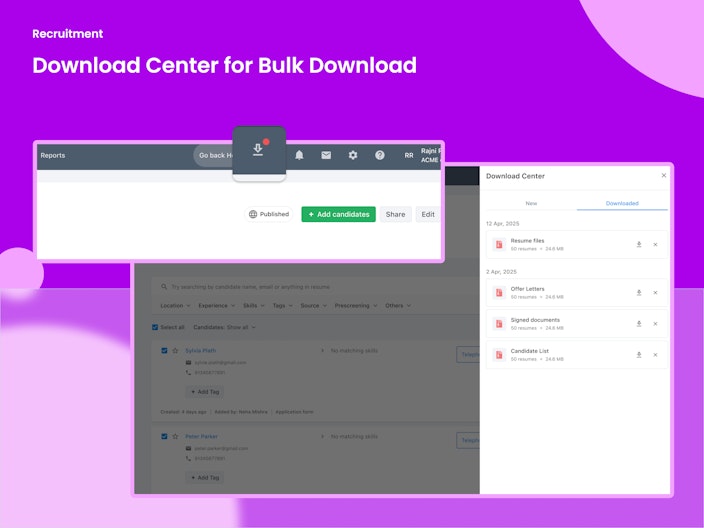
Task: Select the 'Resume files' title text
Action: point(527,241)
